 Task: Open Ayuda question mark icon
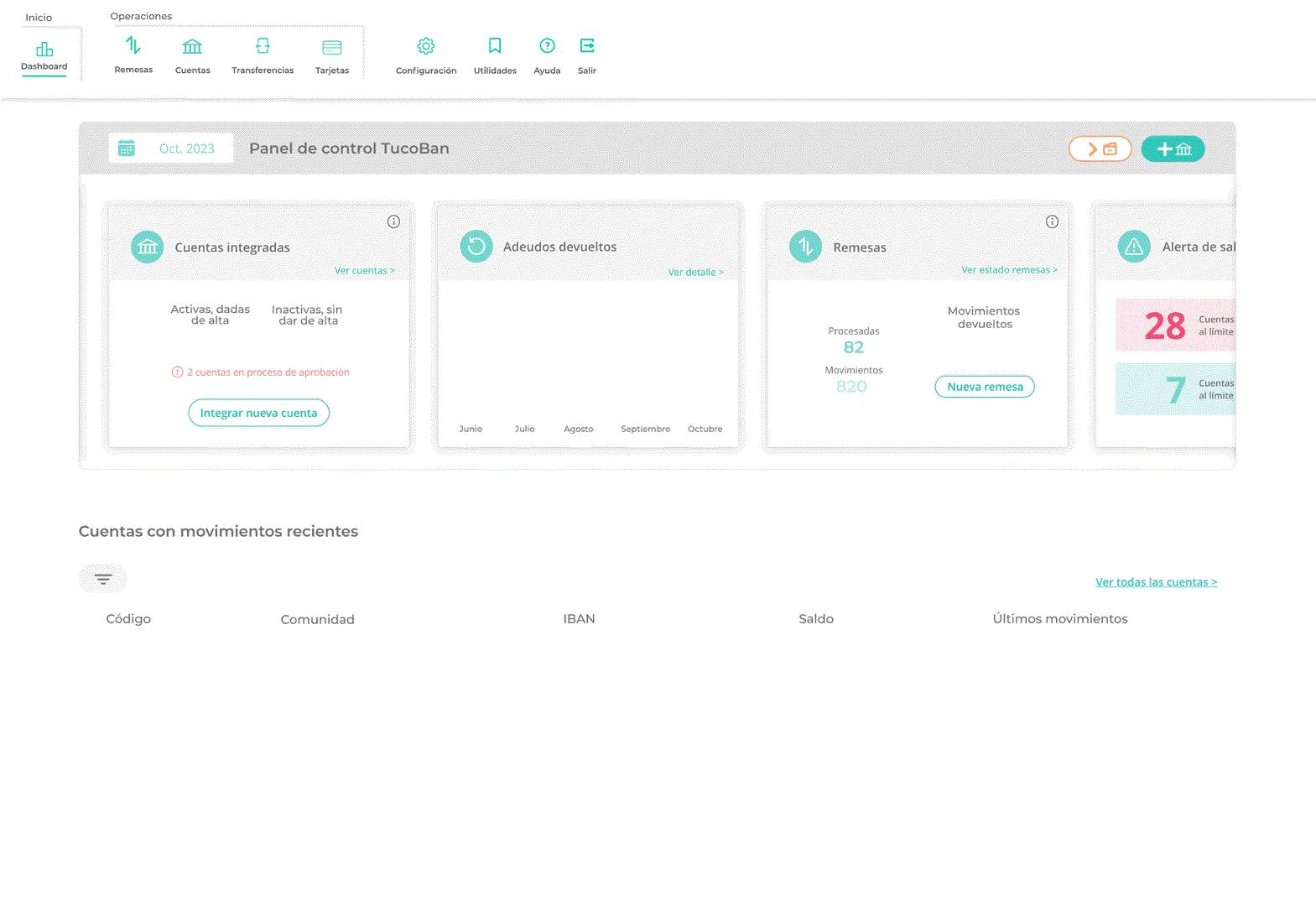click(547, 45)
